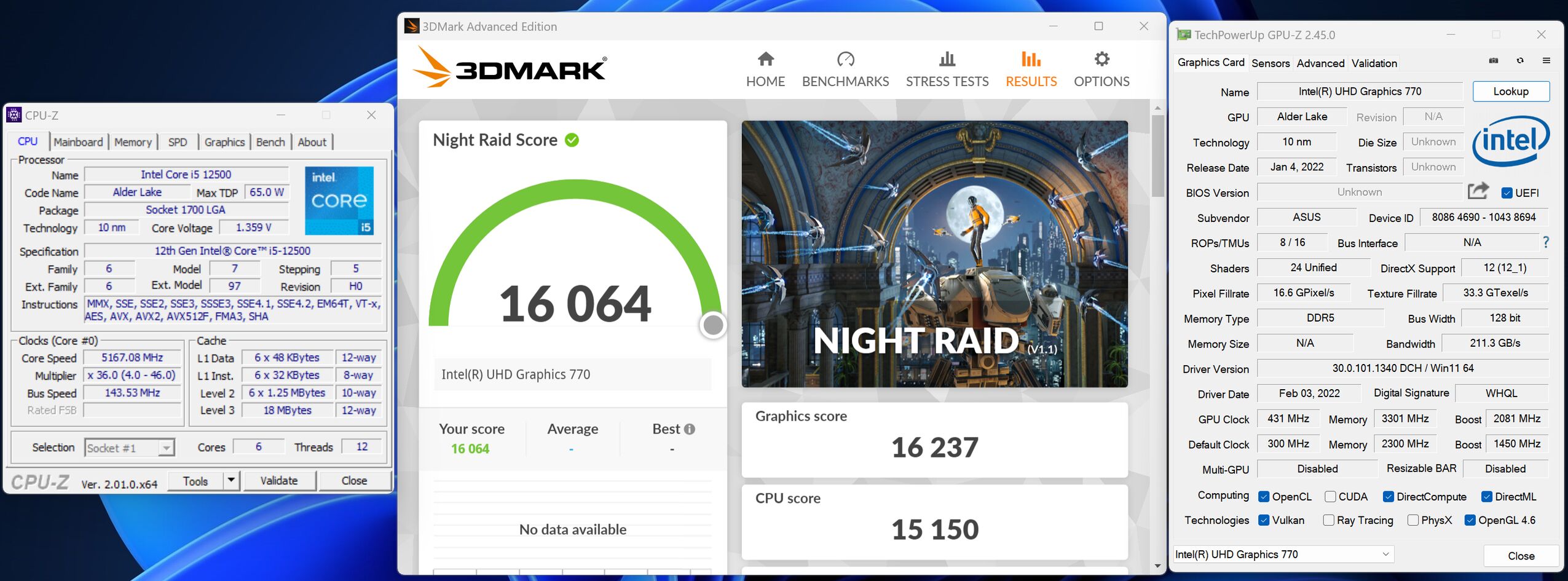The width and height of the screenshot is (1568, 581).
Task: Go to Results view in 3DMark
Action: coord(1031,69)
